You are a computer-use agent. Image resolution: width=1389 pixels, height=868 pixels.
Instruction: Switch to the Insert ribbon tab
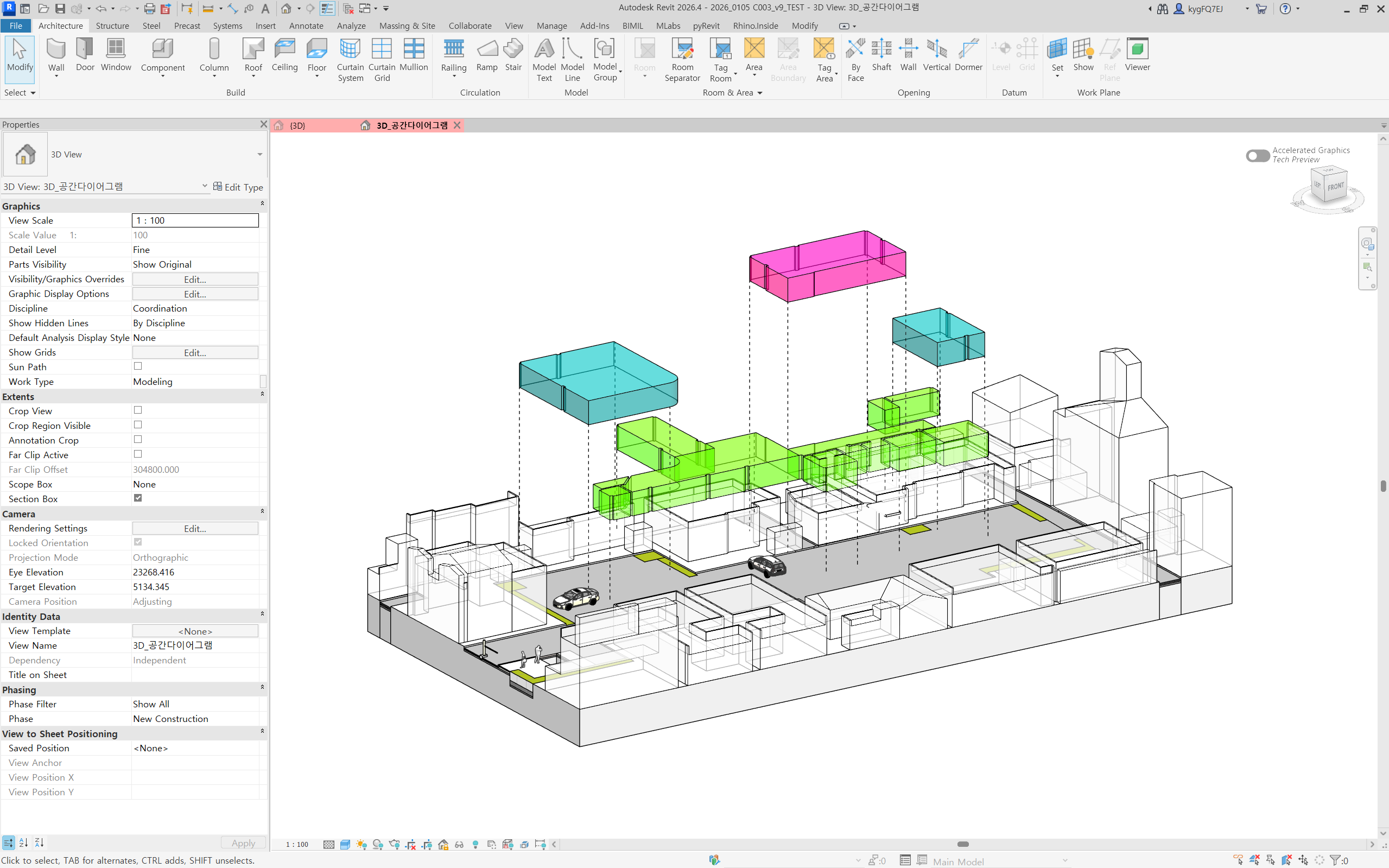coord(266,26)
